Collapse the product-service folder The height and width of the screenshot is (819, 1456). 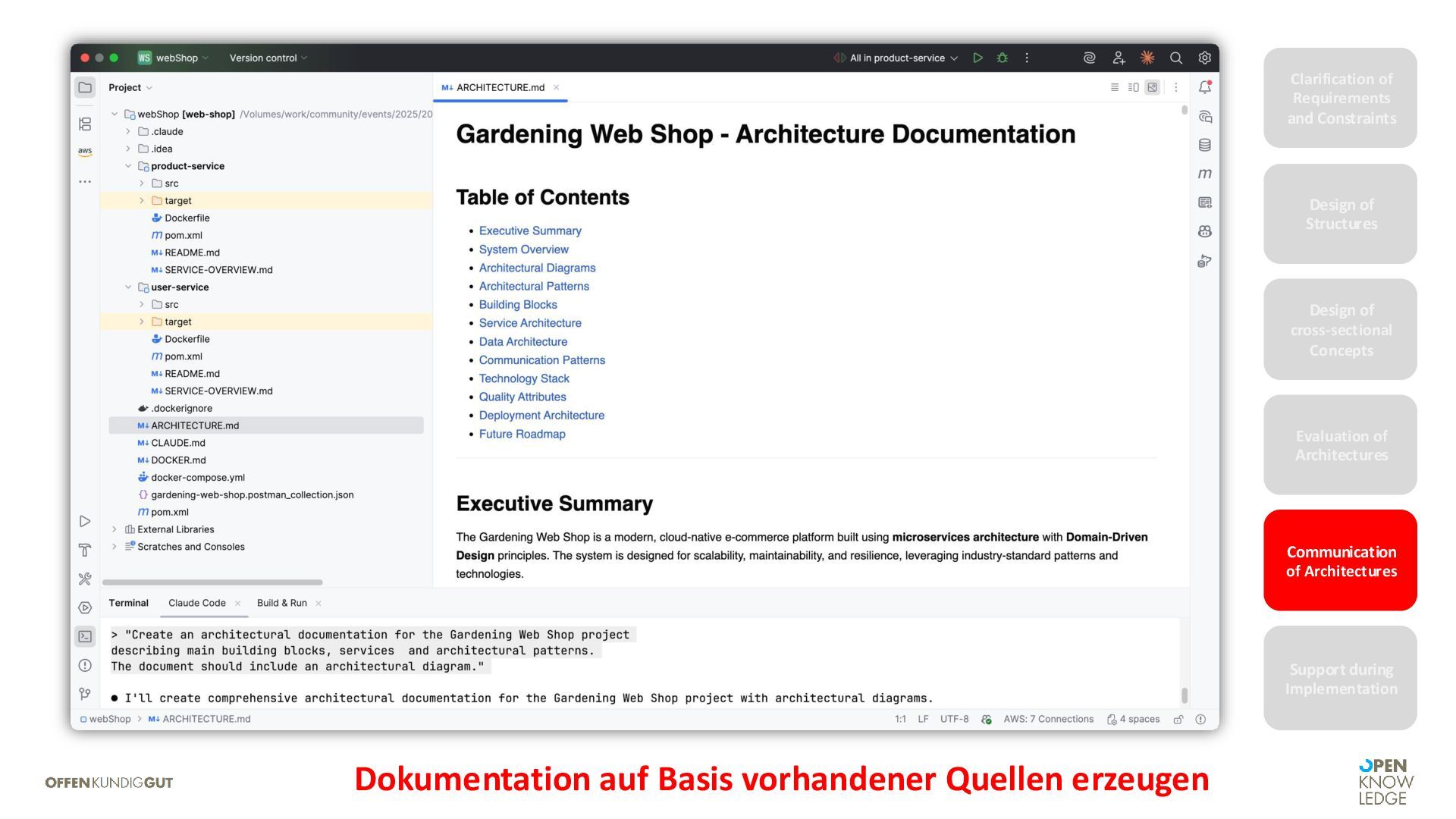click(x=128, y=166)
